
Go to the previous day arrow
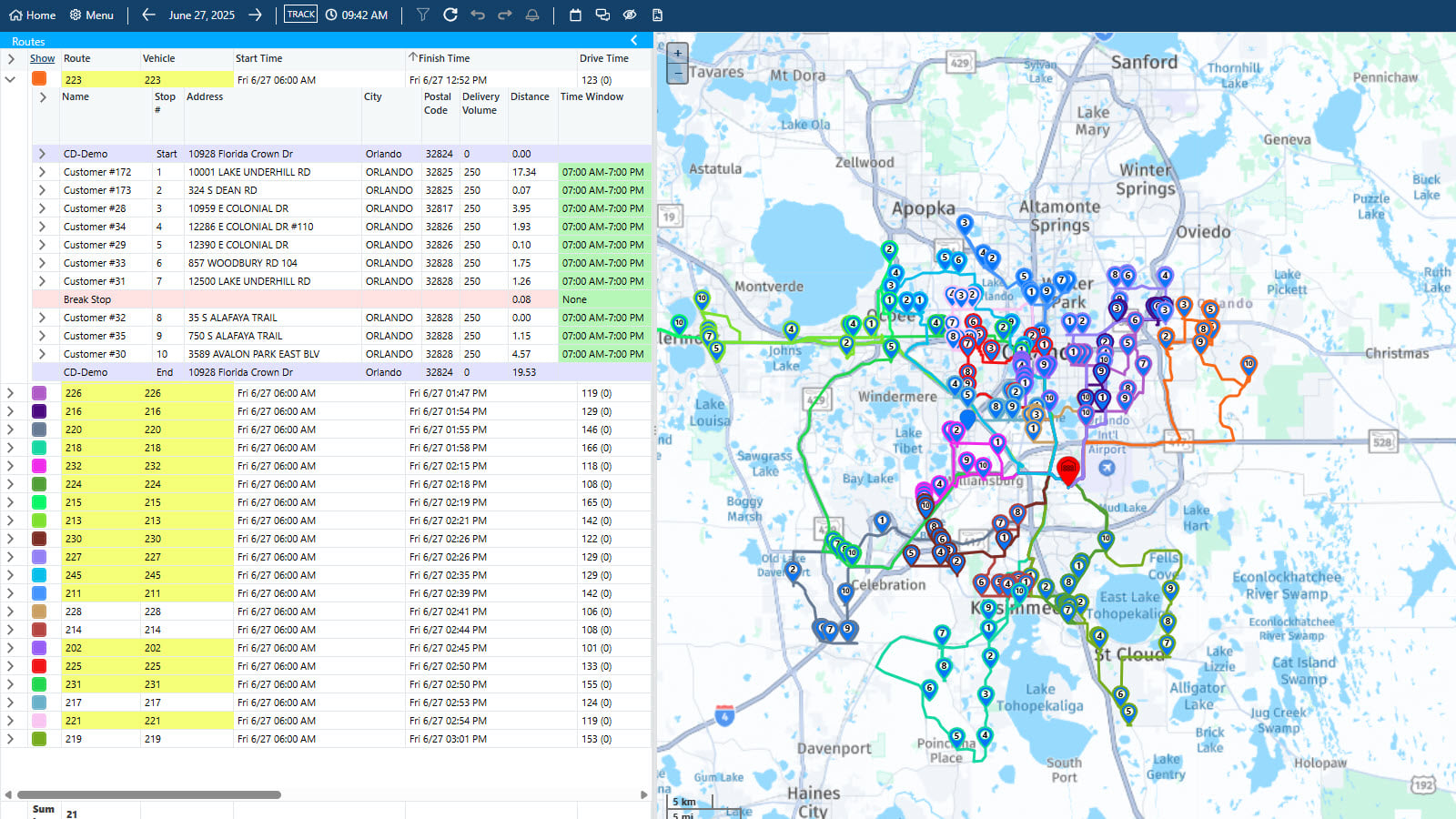point(148,15)
